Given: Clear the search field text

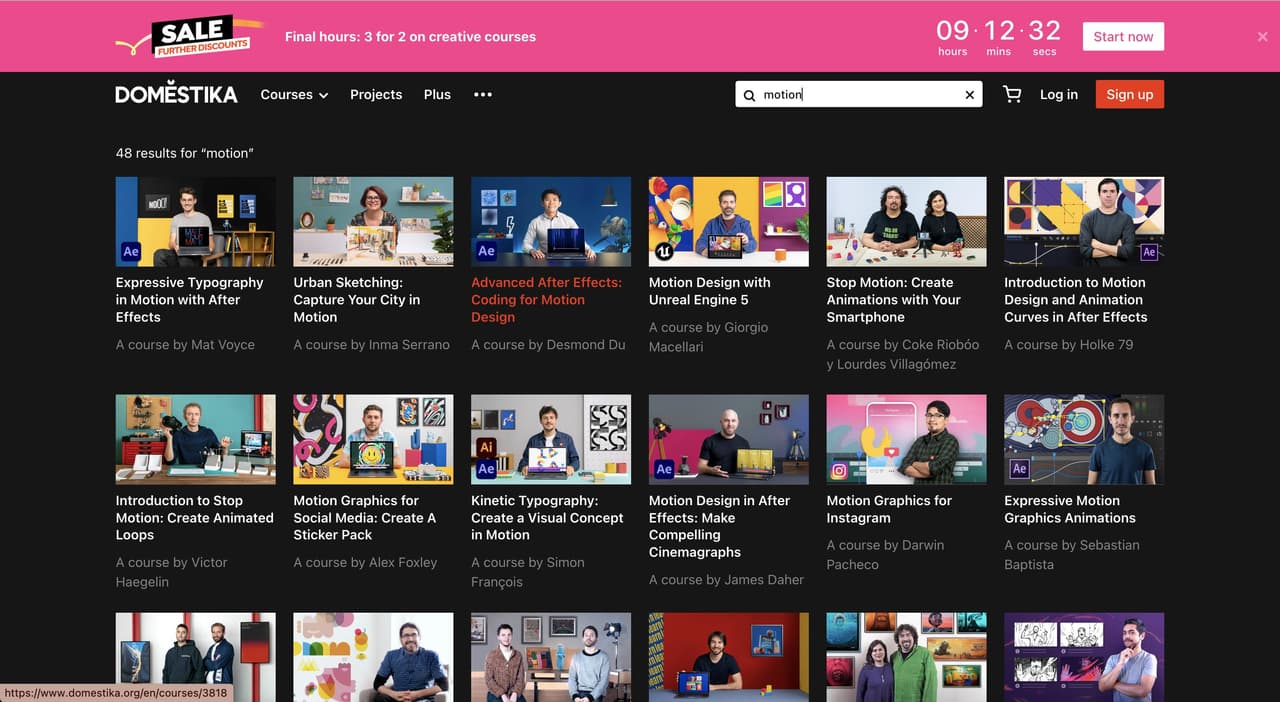Looking at the screenshot, I should click(x=969, y=95).
